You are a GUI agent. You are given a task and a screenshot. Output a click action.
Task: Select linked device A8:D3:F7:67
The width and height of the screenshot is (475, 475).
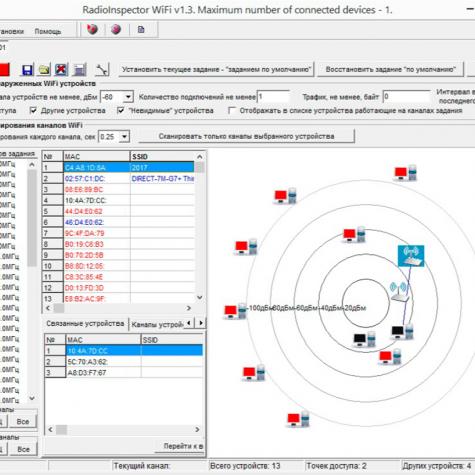coord(124,373)
